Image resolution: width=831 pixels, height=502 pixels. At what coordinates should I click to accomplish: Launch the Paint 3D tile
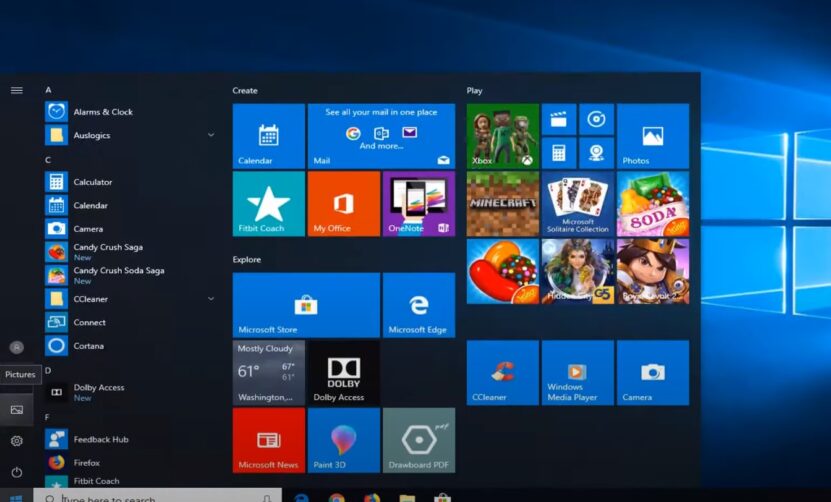click(344, 440)
